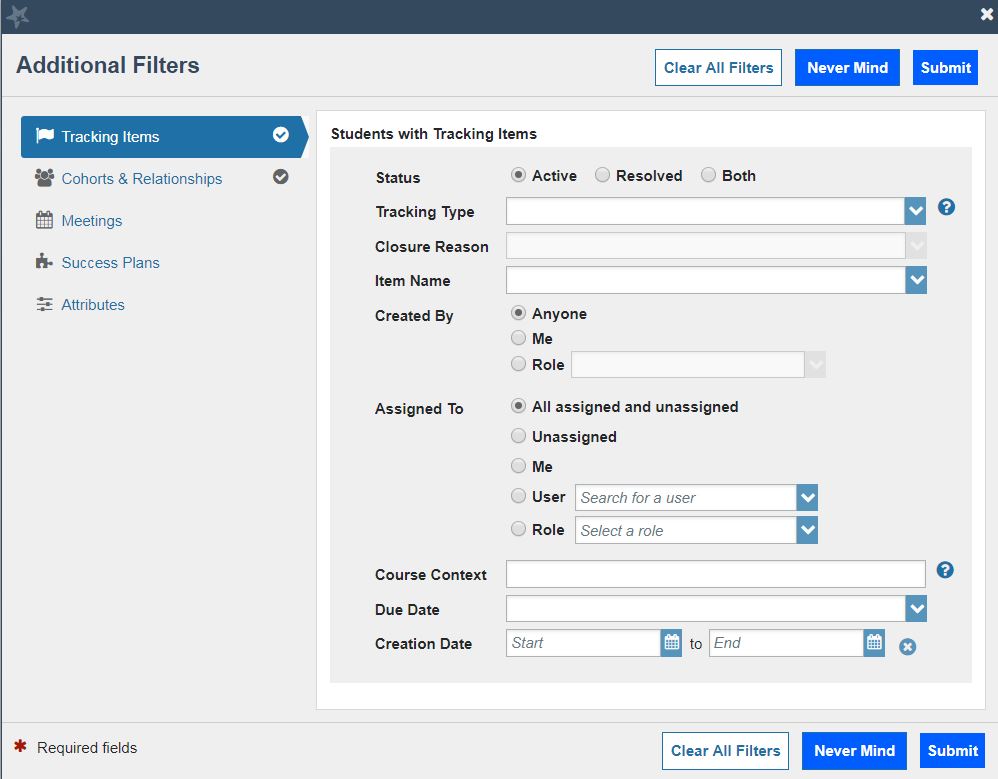Viewport: 998px width, 779px height.
Task: Select the Unassigned option
Action: tap(518, 435)
